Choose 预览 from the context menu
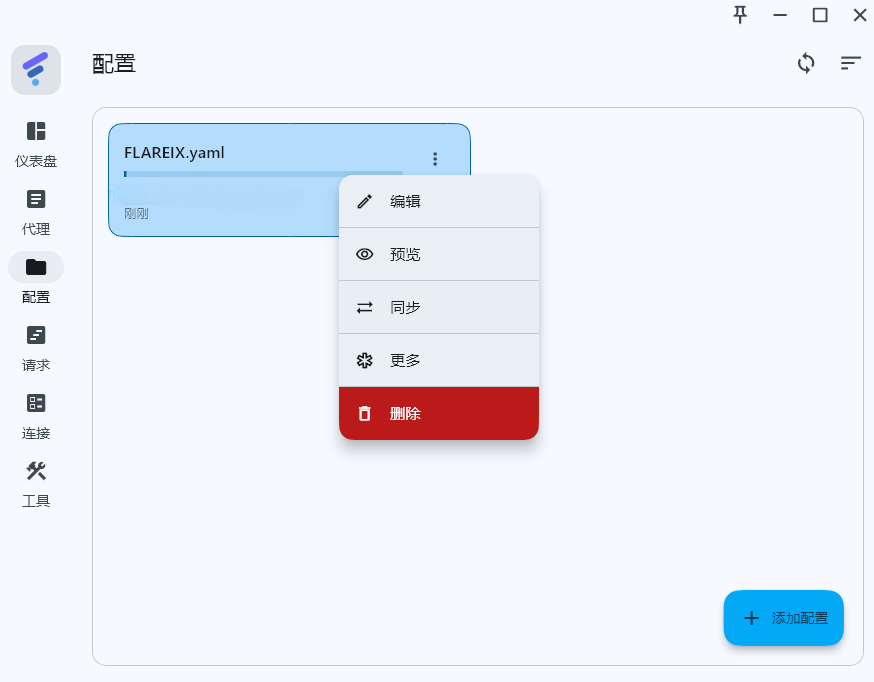This screenshot has height=682, width=874. [x=439, y=254]
